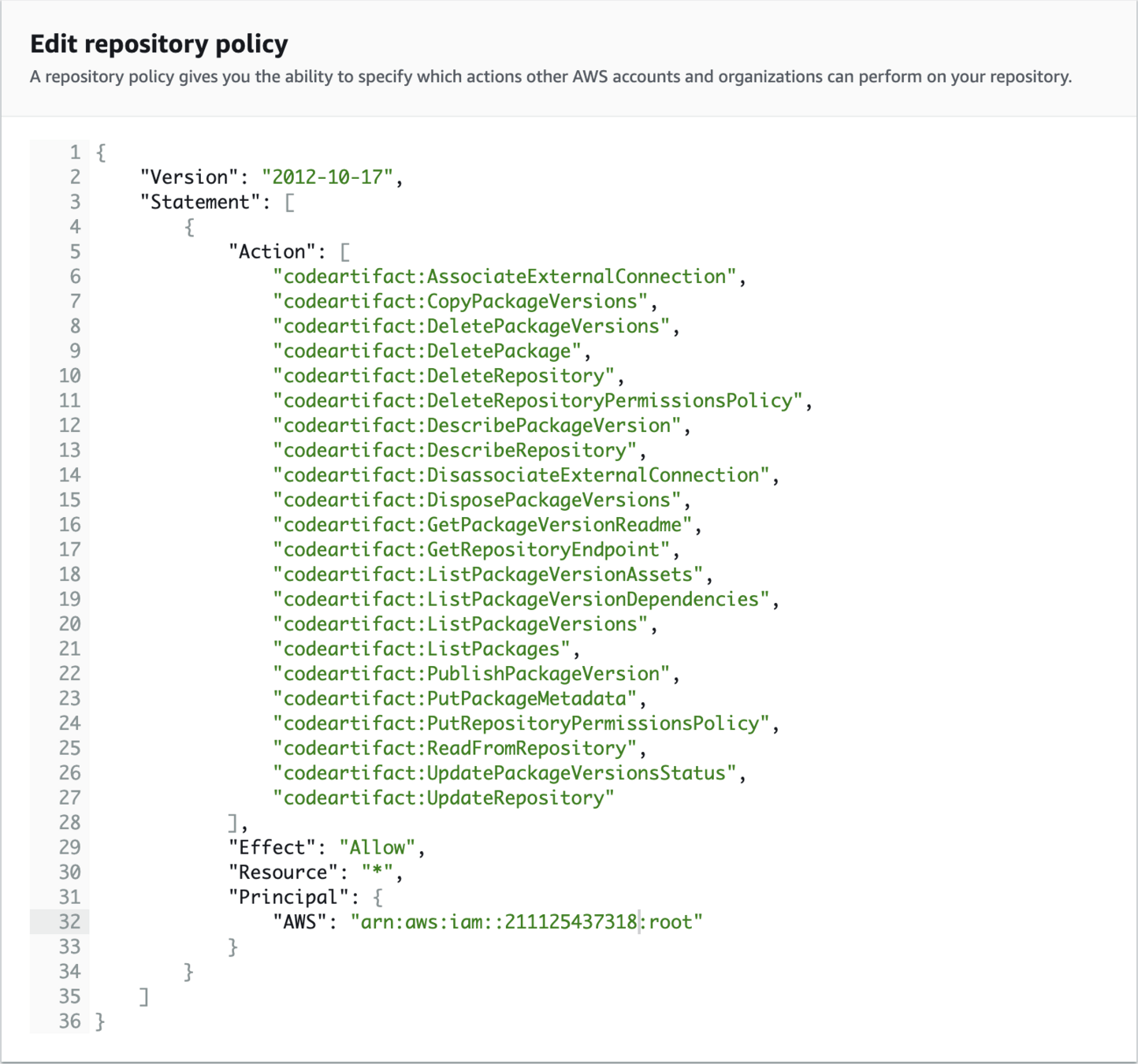This screenshot has width=1138, height=1064.
Task: Click the arn:aws:iam root principal value
Action: (526, 922)
